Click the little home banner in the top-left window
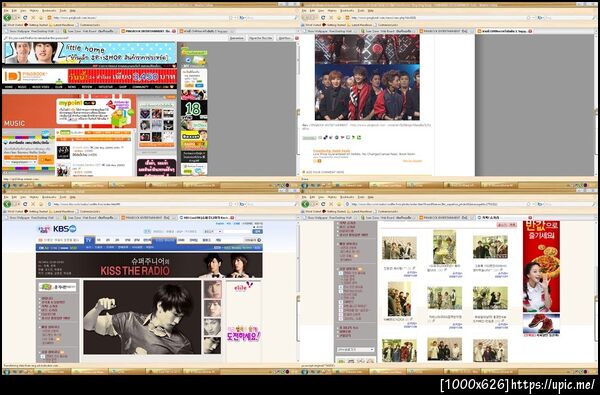This screenshot has width=600, height=395. coord(90,52)
